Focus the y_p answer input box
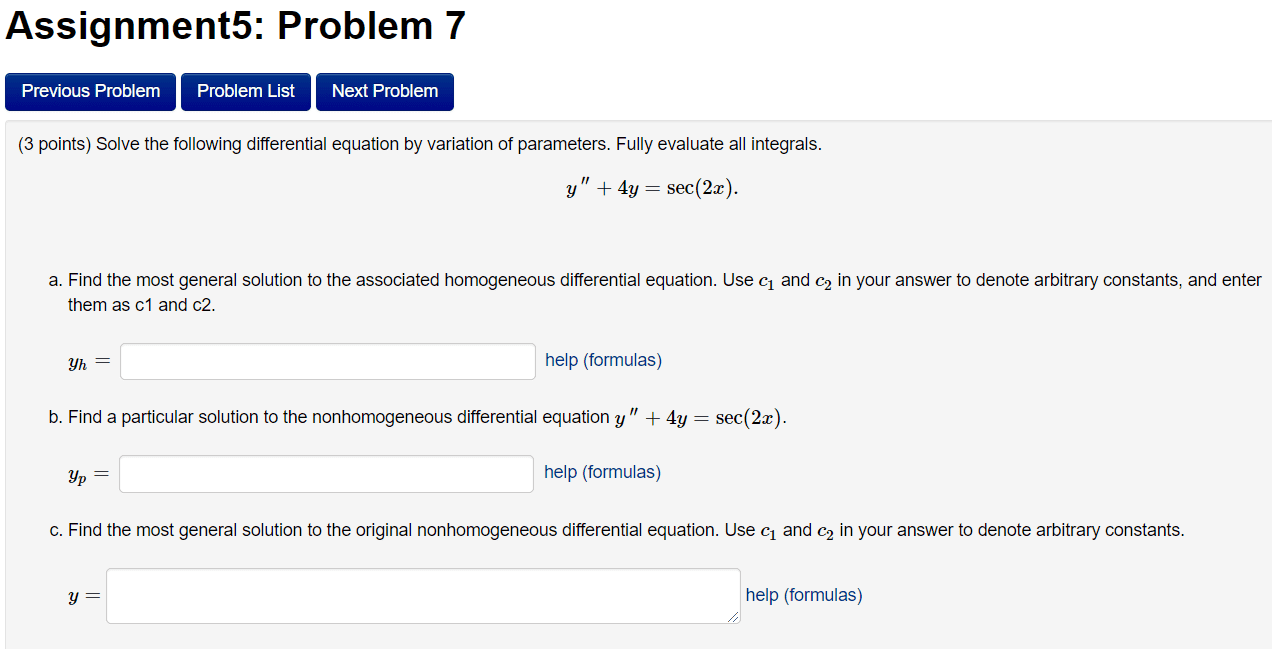 pyautogui.click(x=325, y=473)
